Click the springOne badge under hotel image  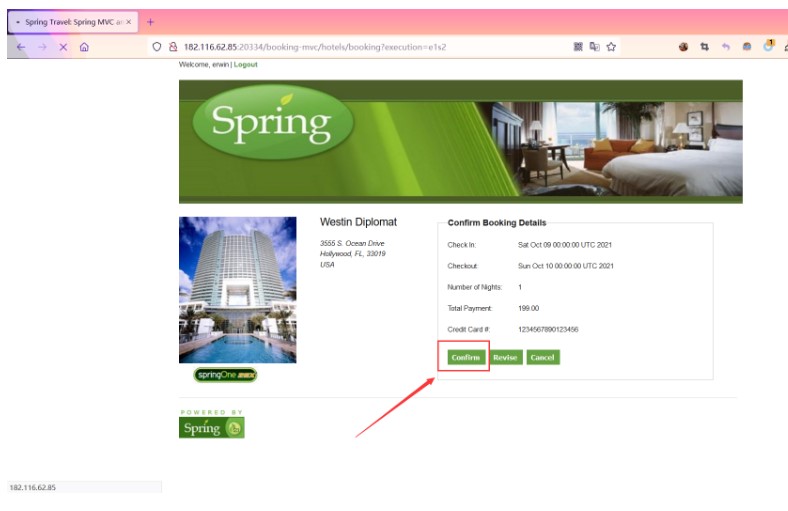225,375
